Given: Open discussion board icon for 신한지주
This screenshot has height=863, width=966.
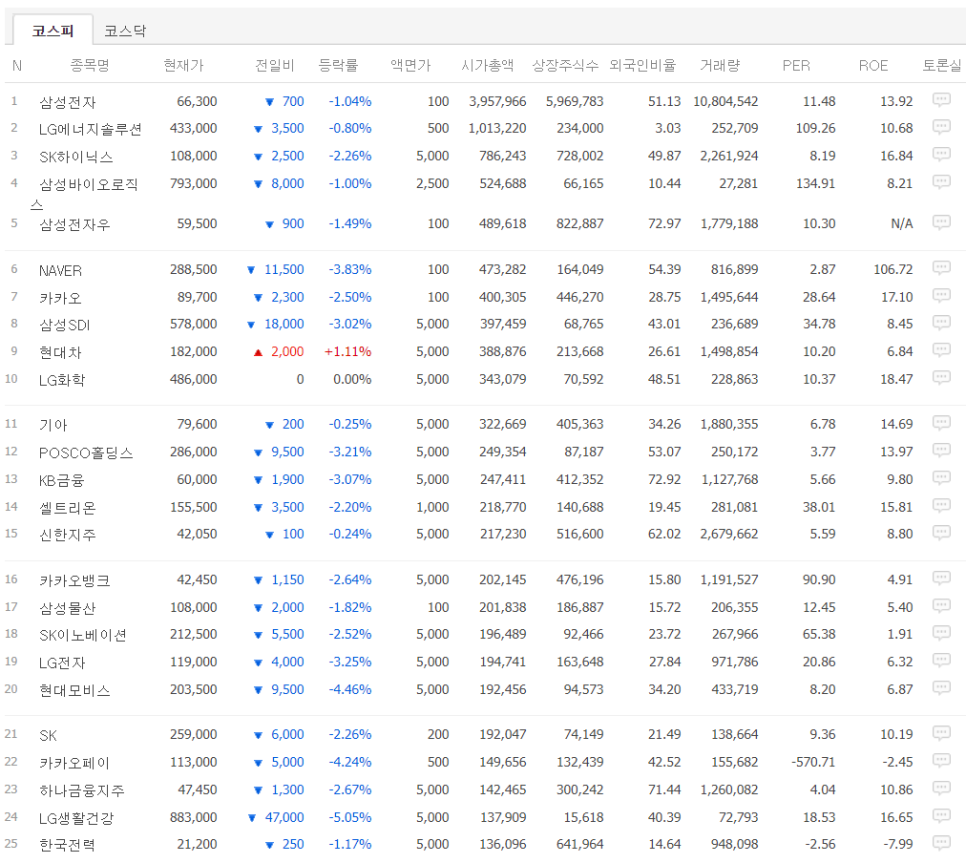Looking at the screenshot, I should [941, 532].
